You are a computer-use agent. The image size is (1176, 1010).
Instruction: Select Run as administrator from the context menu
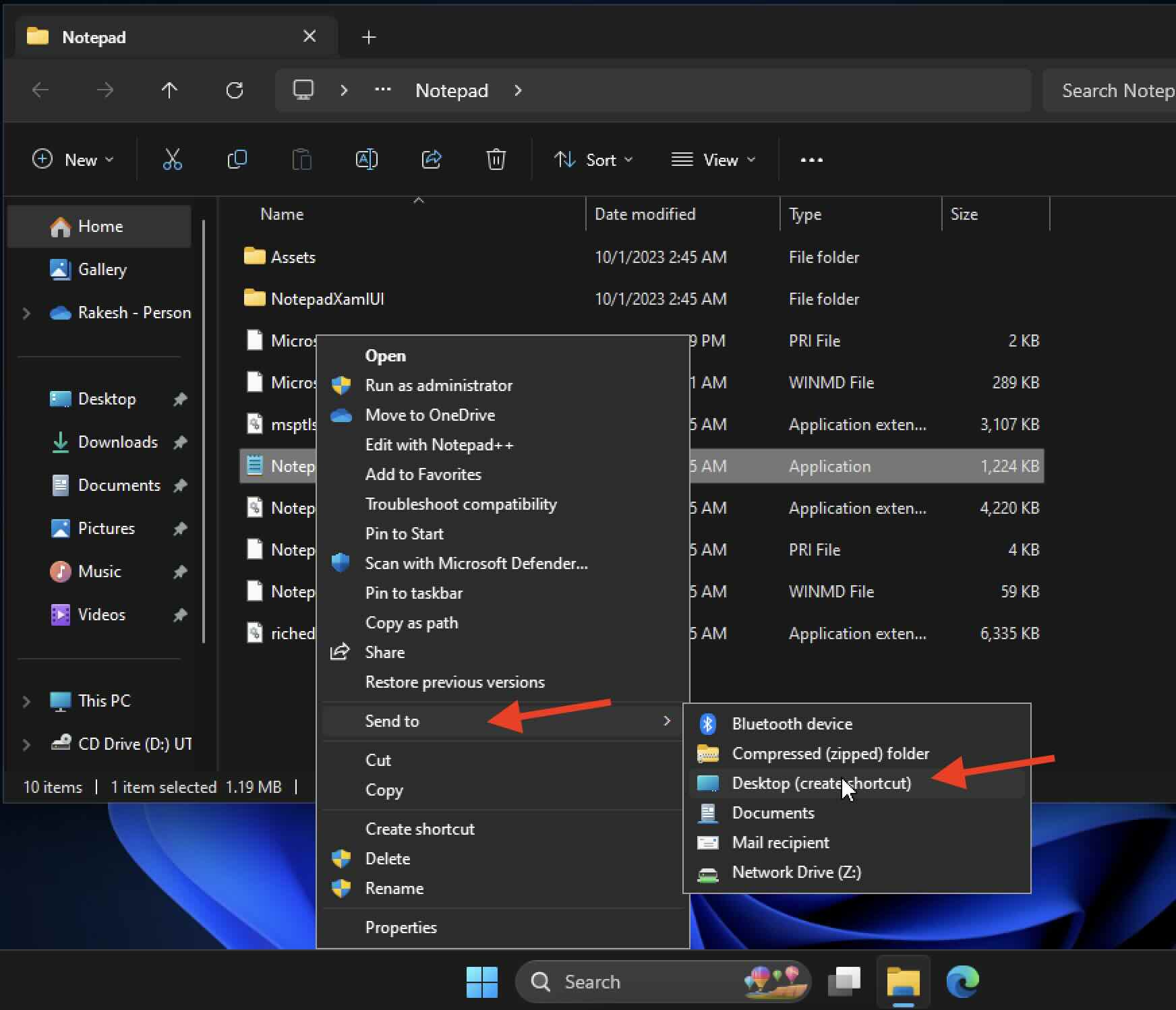(x=438, y=385)
